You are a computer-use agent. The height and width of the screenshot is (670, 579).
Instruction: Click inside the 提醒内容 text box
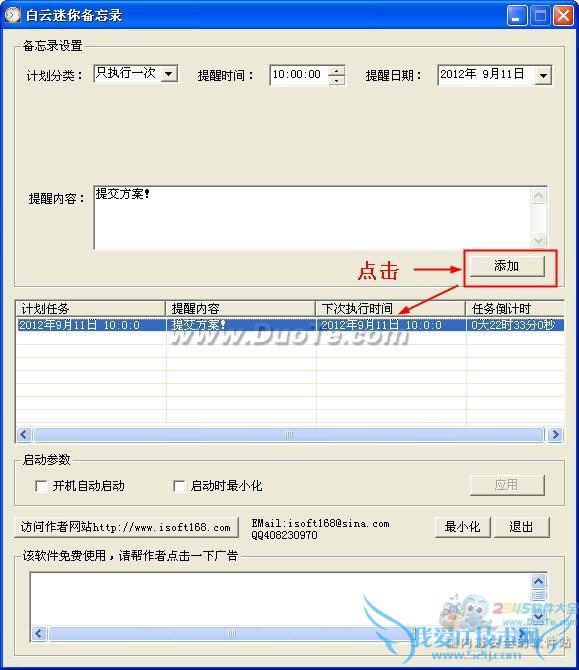(313, 217)
